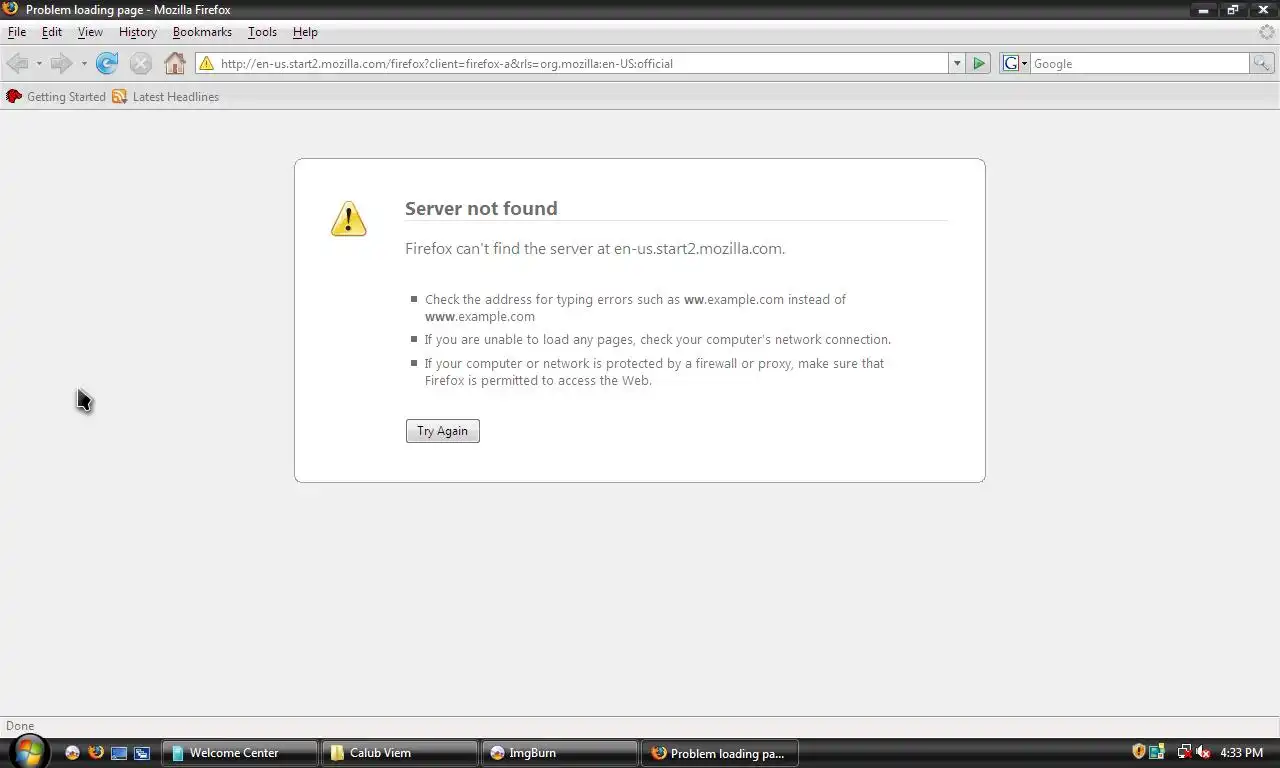The image size is (1280, 768).
Task: Click the warning triangle icon on error page
Action: 349,219
